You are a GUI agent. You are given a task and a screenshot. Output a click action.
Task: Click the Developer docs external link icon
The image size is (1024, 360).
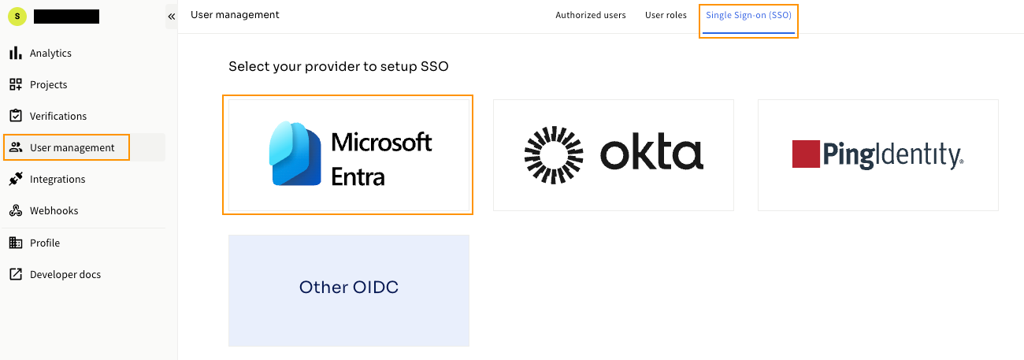click(16, 274)
